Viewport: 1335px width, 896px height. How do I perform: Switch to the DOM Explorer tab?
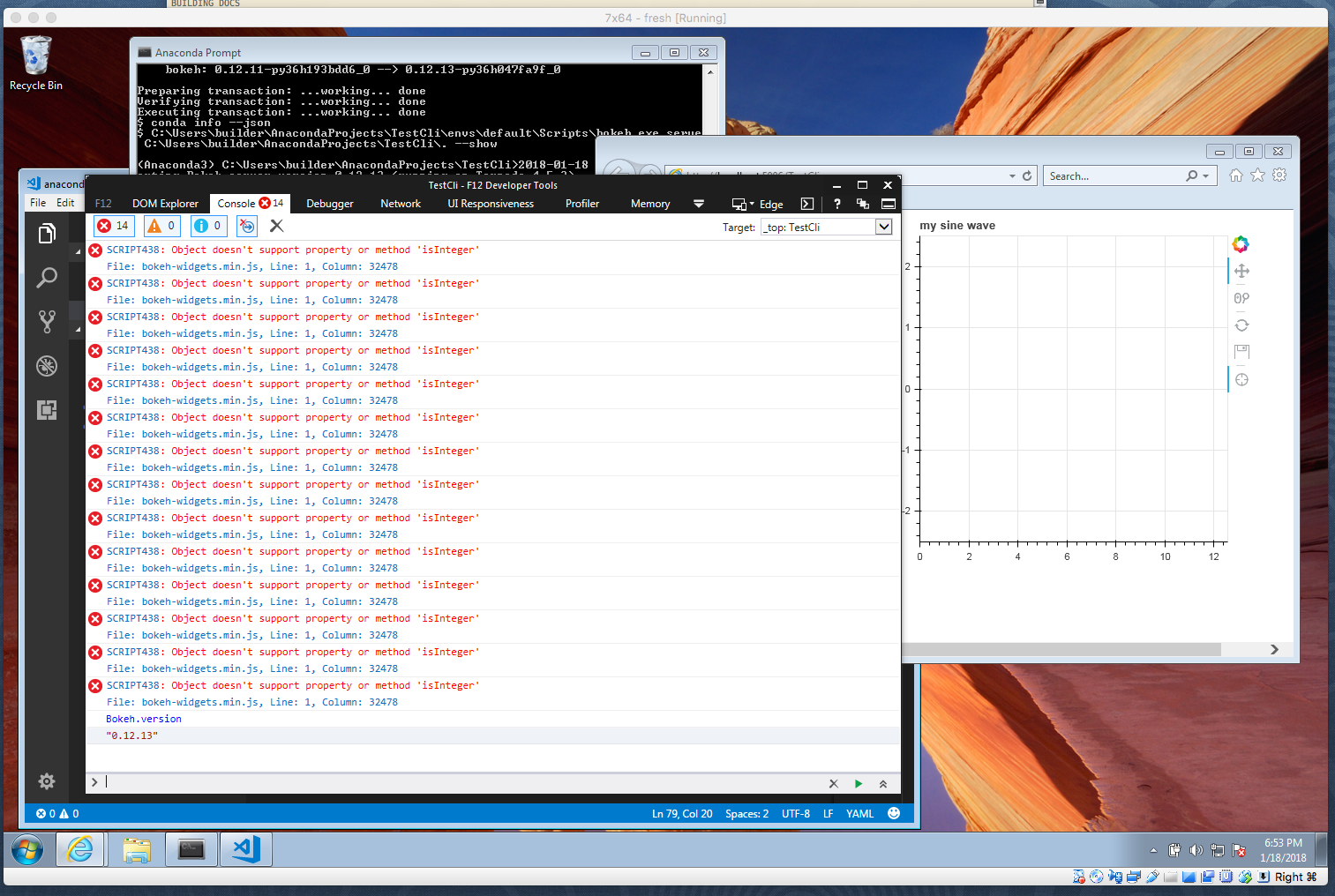[165, 204]
